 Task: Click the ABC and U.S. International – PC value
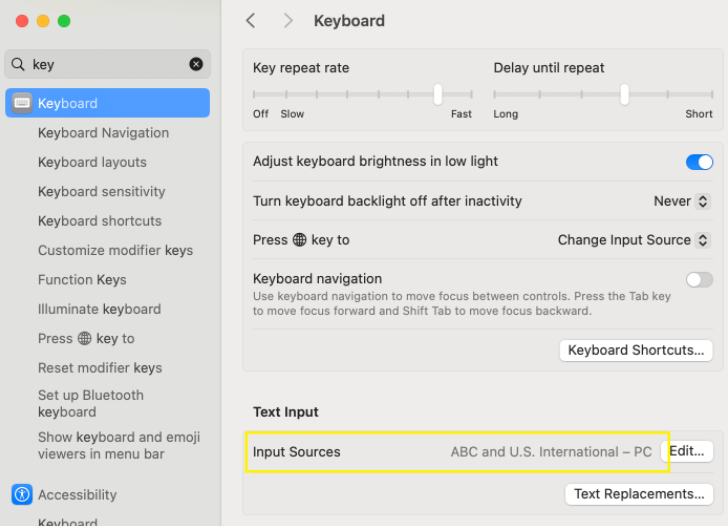coord(551,452)
